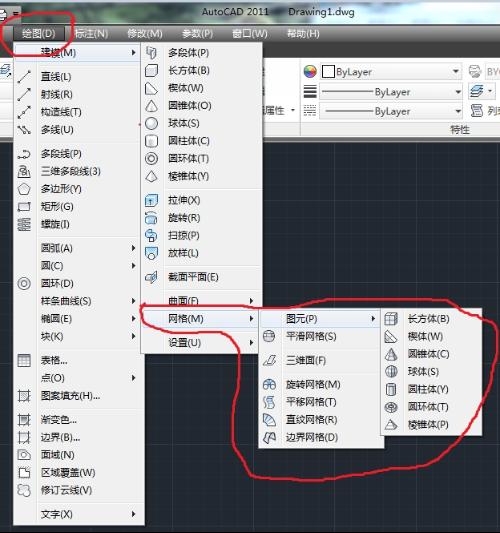The height and width of the screenshot is (533, 500).
Task: Click the 多段体(P) polysolid icon
Action: (x=151, y=53)
